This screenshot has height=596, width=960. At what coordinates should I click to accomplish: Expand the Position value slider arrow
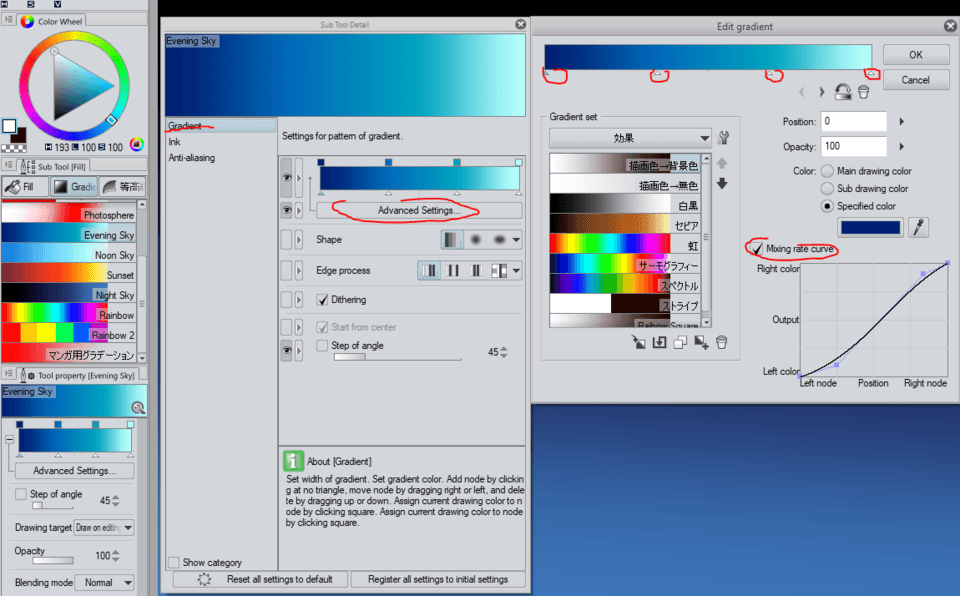point(901,121)
